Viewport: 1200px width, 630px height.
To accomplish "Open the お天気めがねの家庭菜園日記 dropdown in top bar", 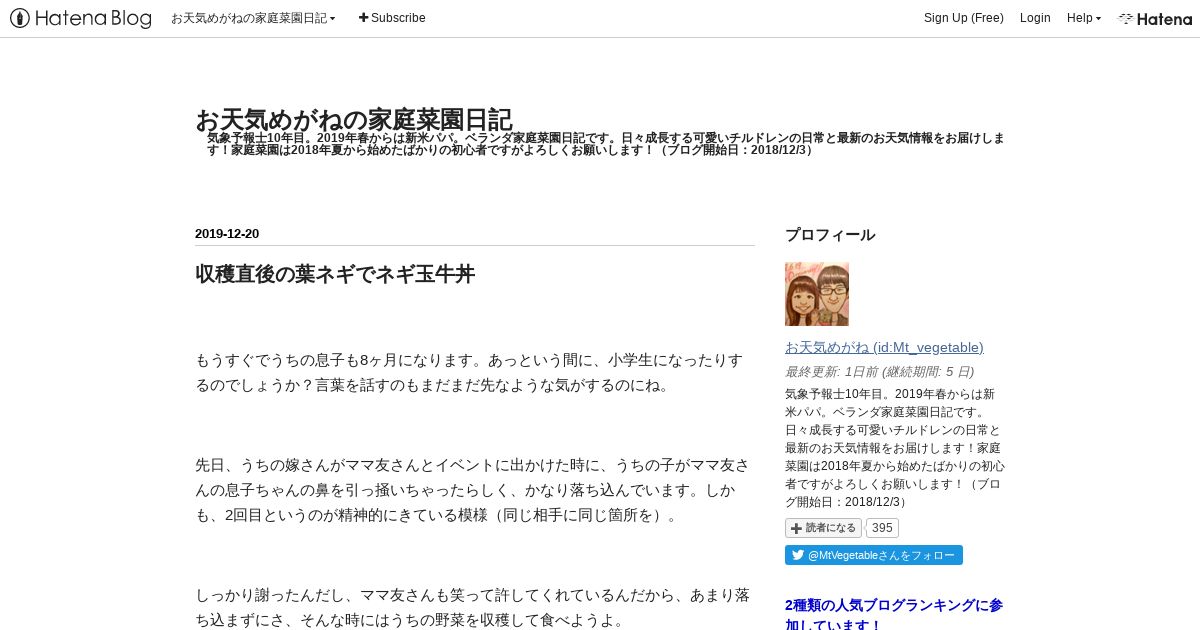I will click(x=253, y=18).
